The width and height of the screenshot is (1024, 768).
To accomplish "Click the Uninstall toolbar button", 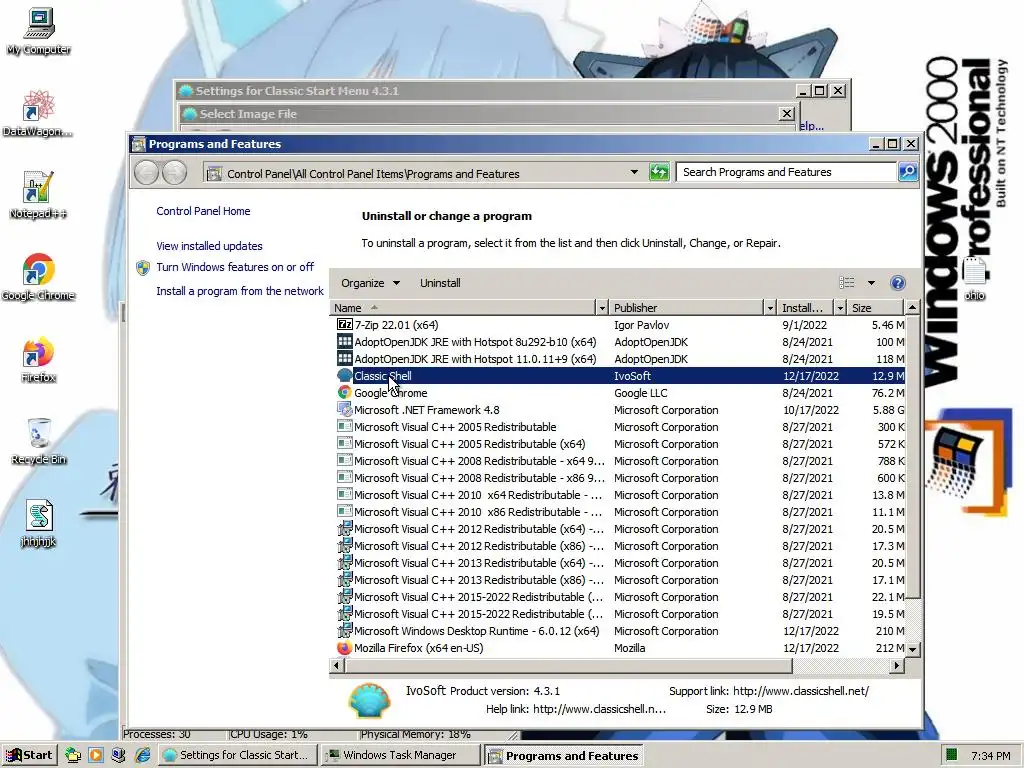I will 440,283.
